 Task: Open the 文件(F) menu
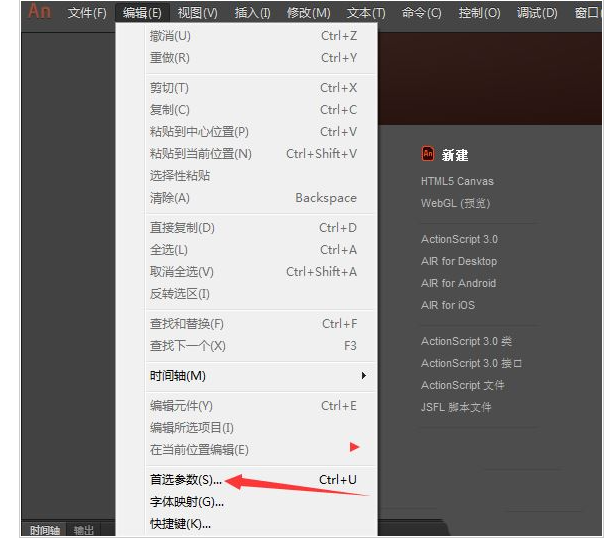(x=87, y=13)
